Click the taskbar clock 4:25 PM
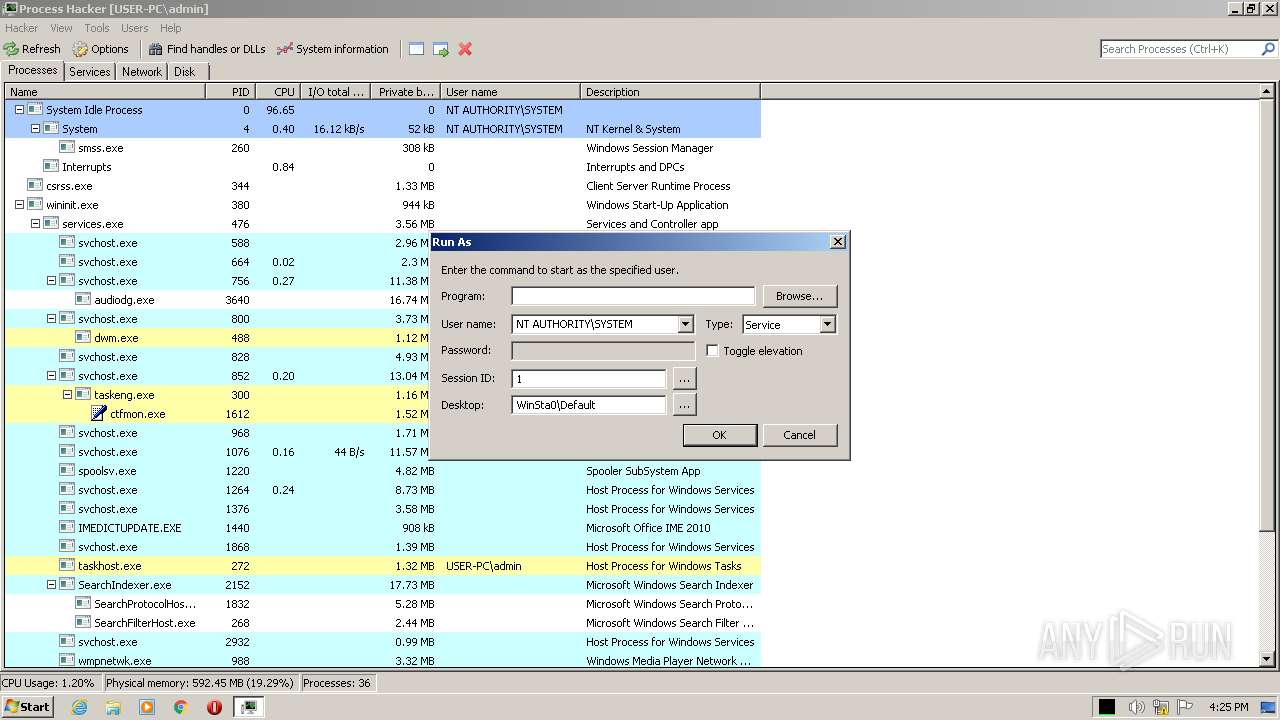The image size is (1280, 720). pyautogui.click(x=1228, y=707)
